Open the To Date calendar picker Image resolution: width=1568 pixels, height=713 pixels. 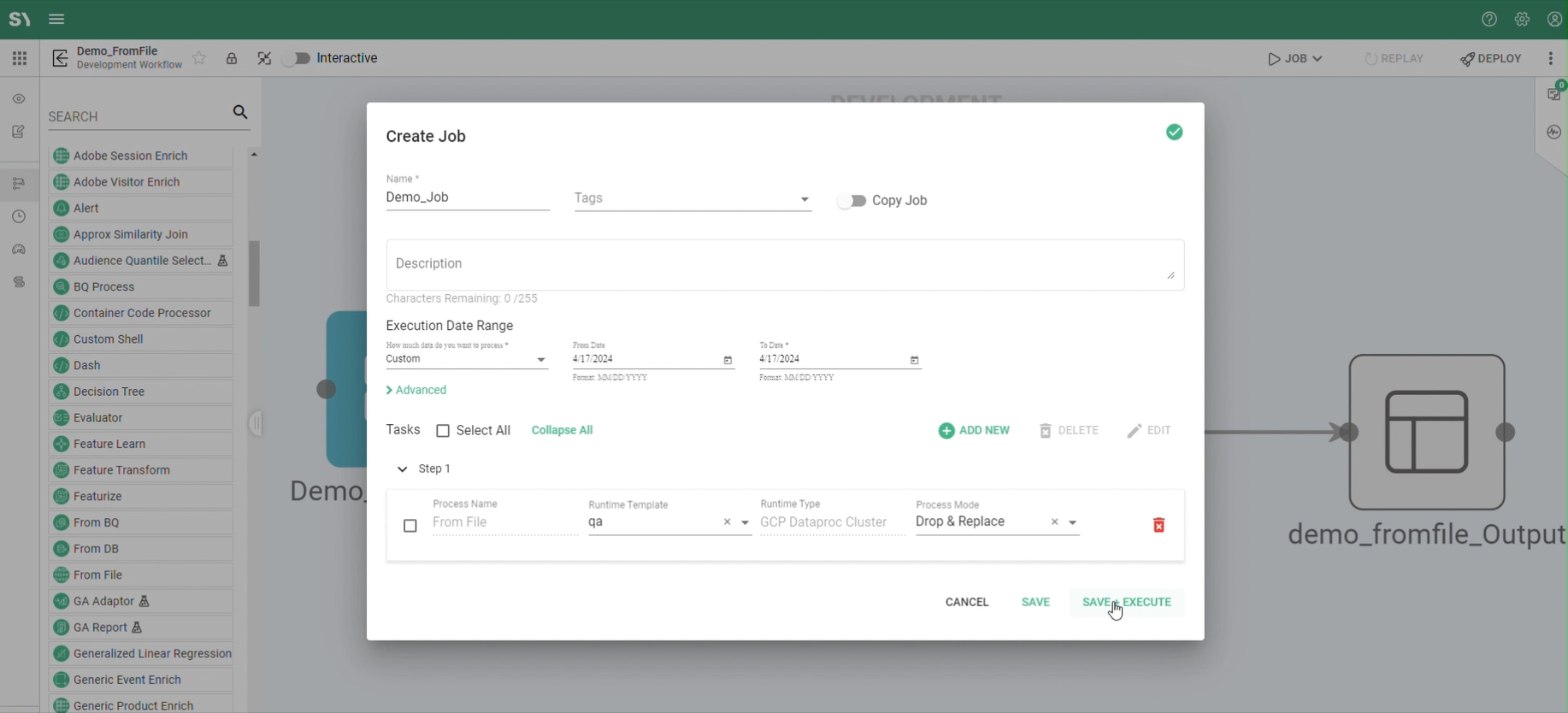click(x=914, y=360)
